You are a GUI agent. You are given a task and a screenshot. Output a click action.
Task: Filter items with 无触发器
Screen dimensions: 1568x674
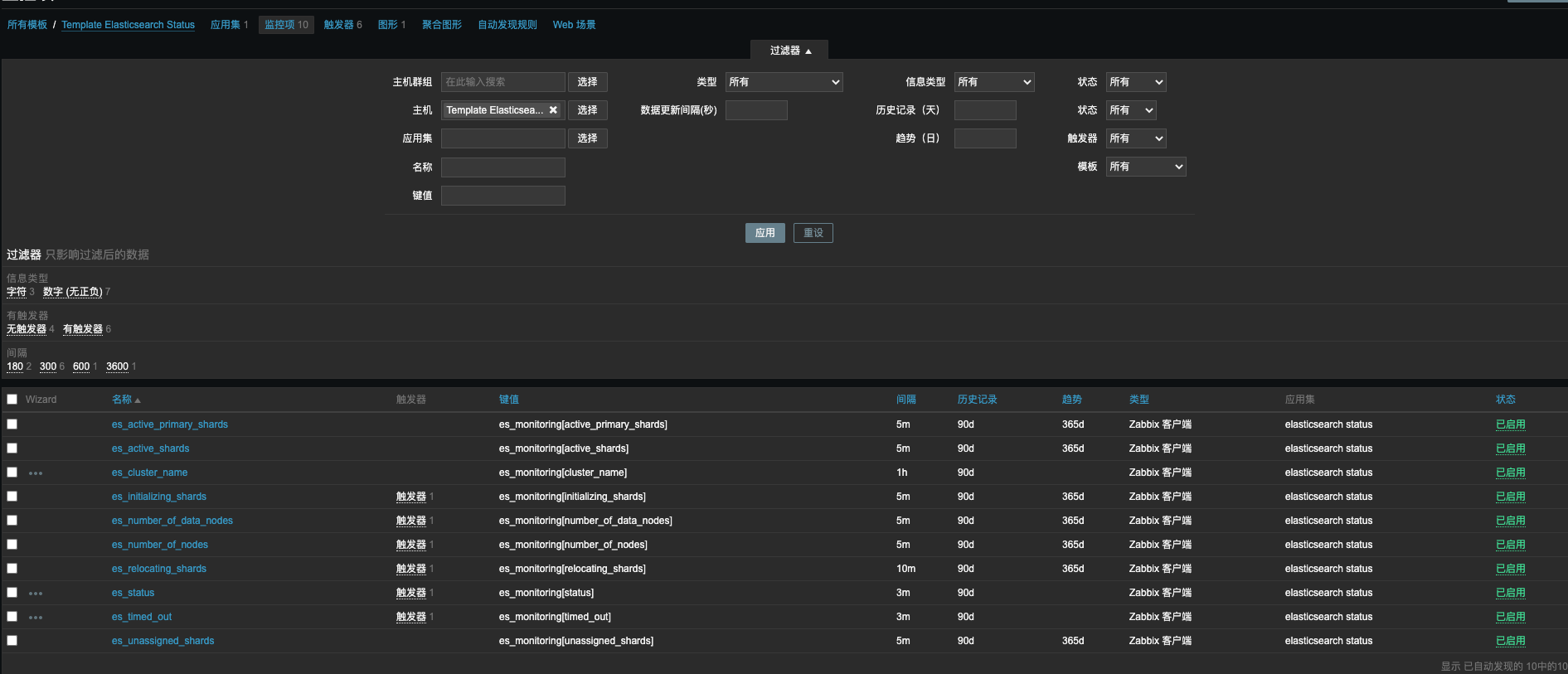coord(27,329)
